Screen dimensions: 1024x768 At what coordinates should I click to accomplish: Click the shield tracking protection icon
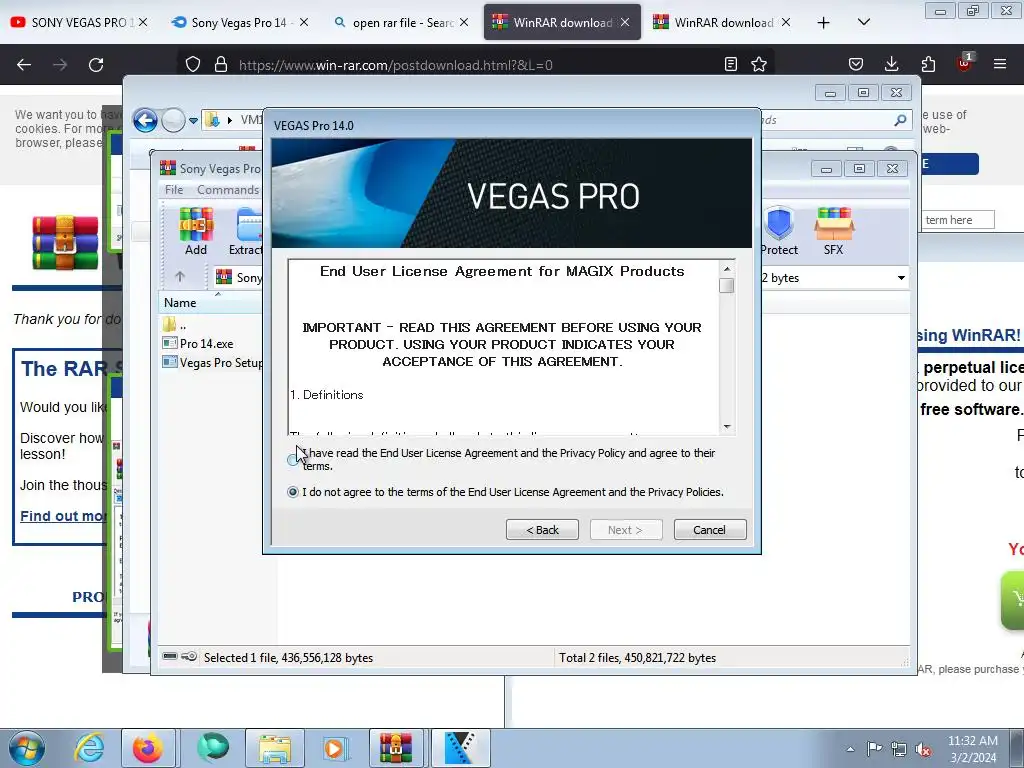pos(193,64)
